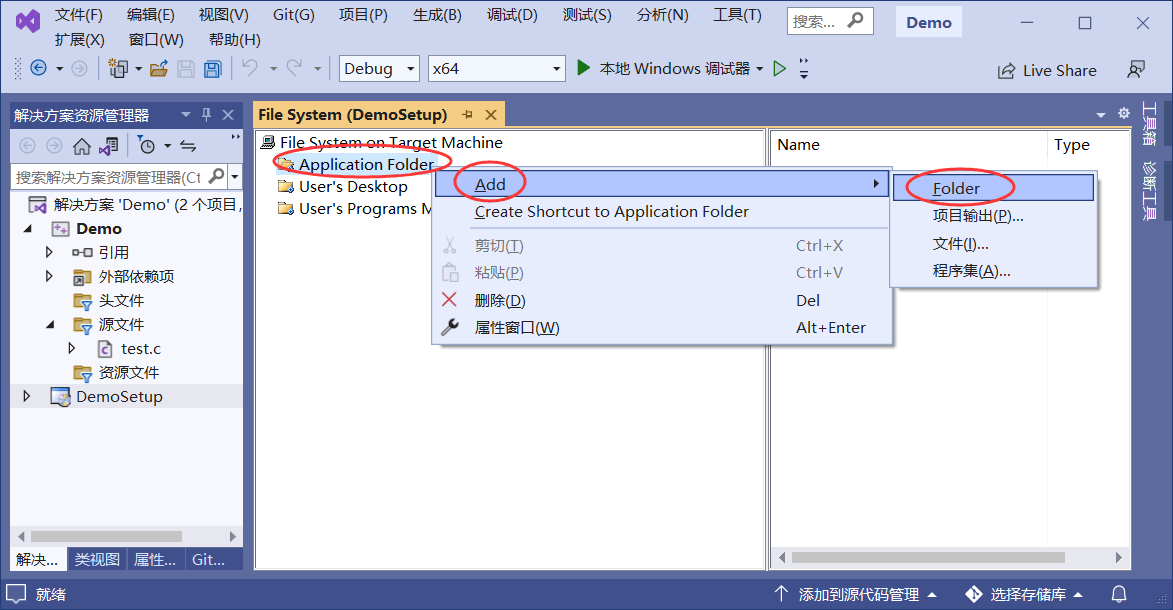Choose Create Shortcut to Application Folder

pos(611,212)
